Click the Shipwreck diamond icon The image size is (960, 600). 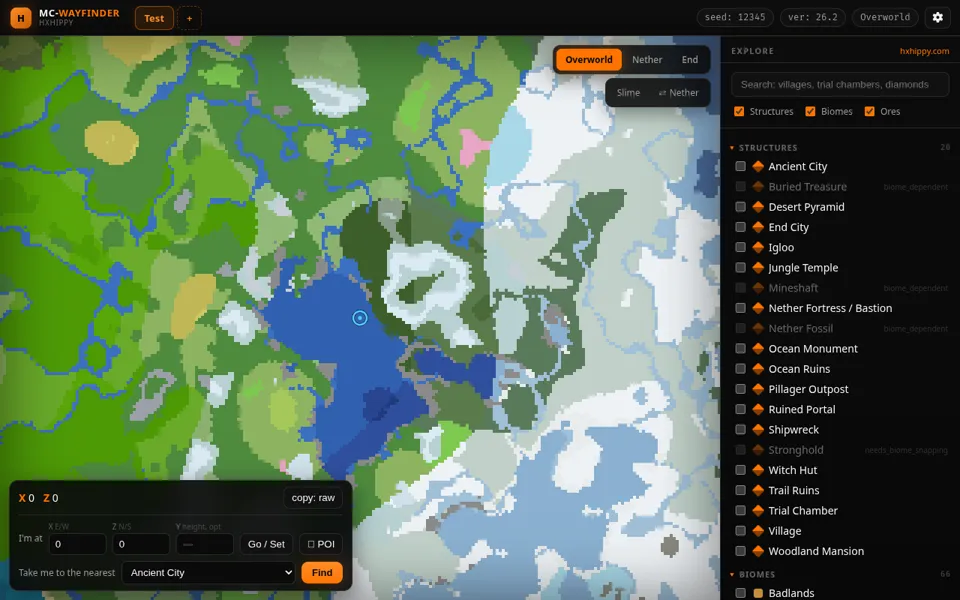click(x=758, y=429)
